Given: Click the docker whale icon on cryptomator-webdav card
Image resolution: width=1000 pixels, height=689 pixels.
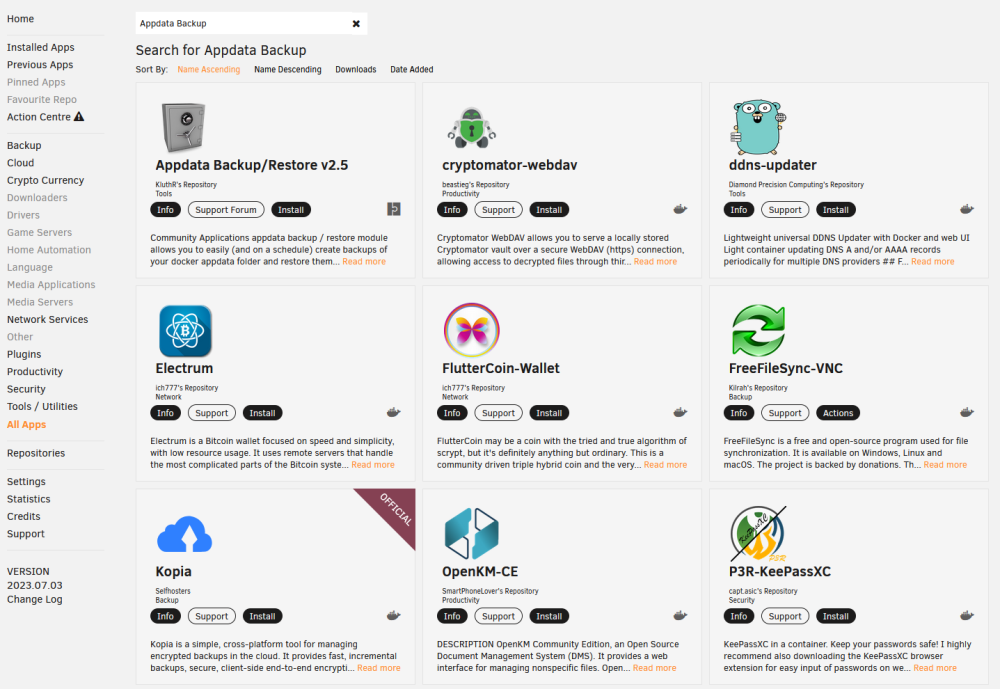Looking at the screenshot, I should [x=680, y=209].
